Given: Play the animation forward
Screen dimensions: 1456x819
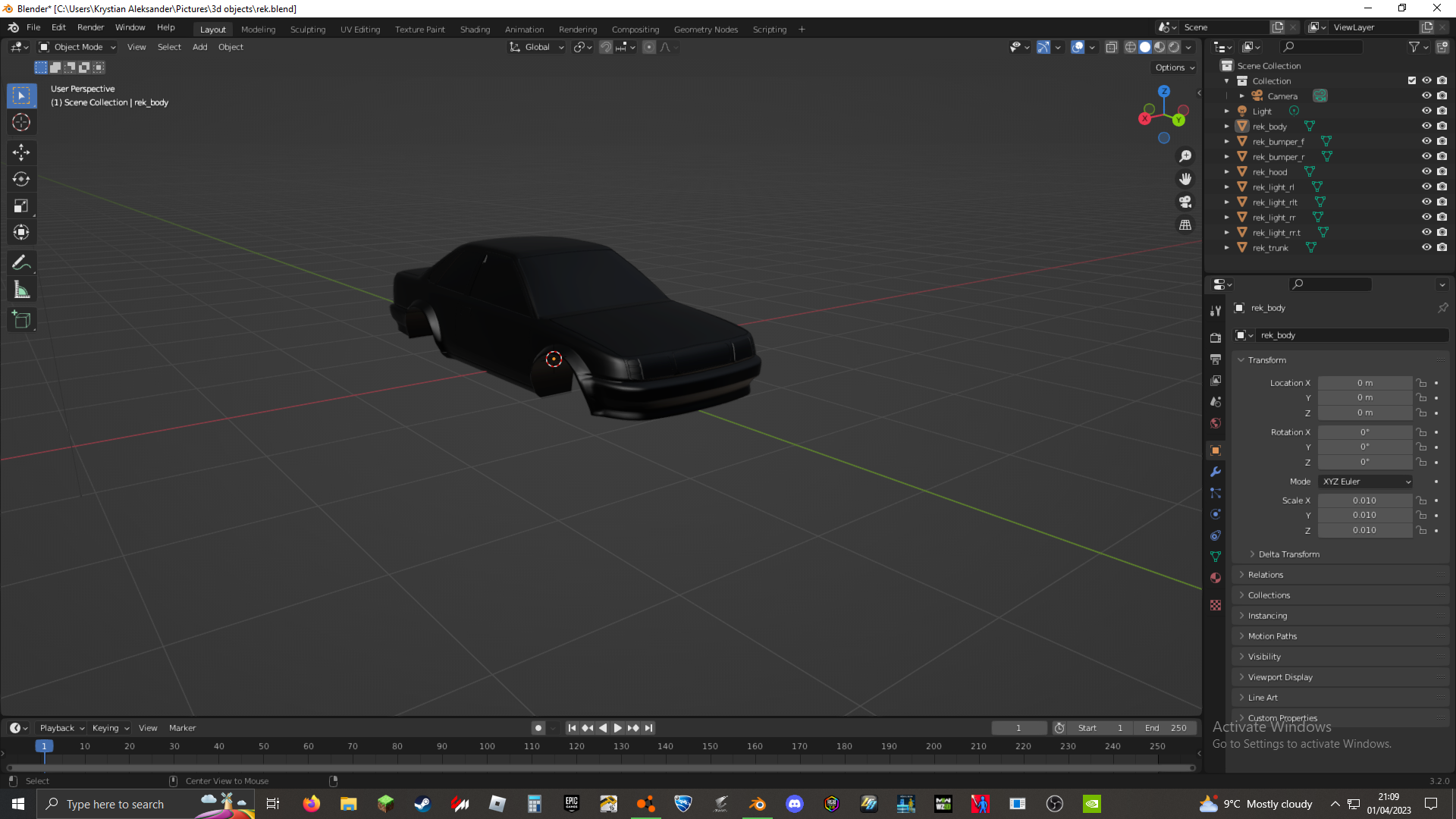Looking at the screenshot, I should click(618, 728).
